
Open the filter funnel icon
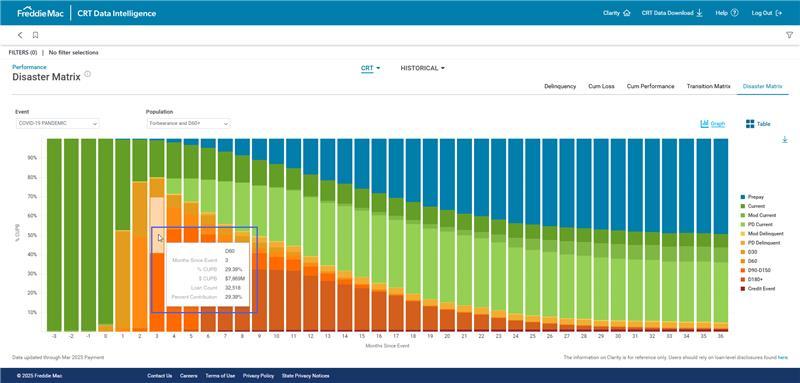(x=789, y=35)
